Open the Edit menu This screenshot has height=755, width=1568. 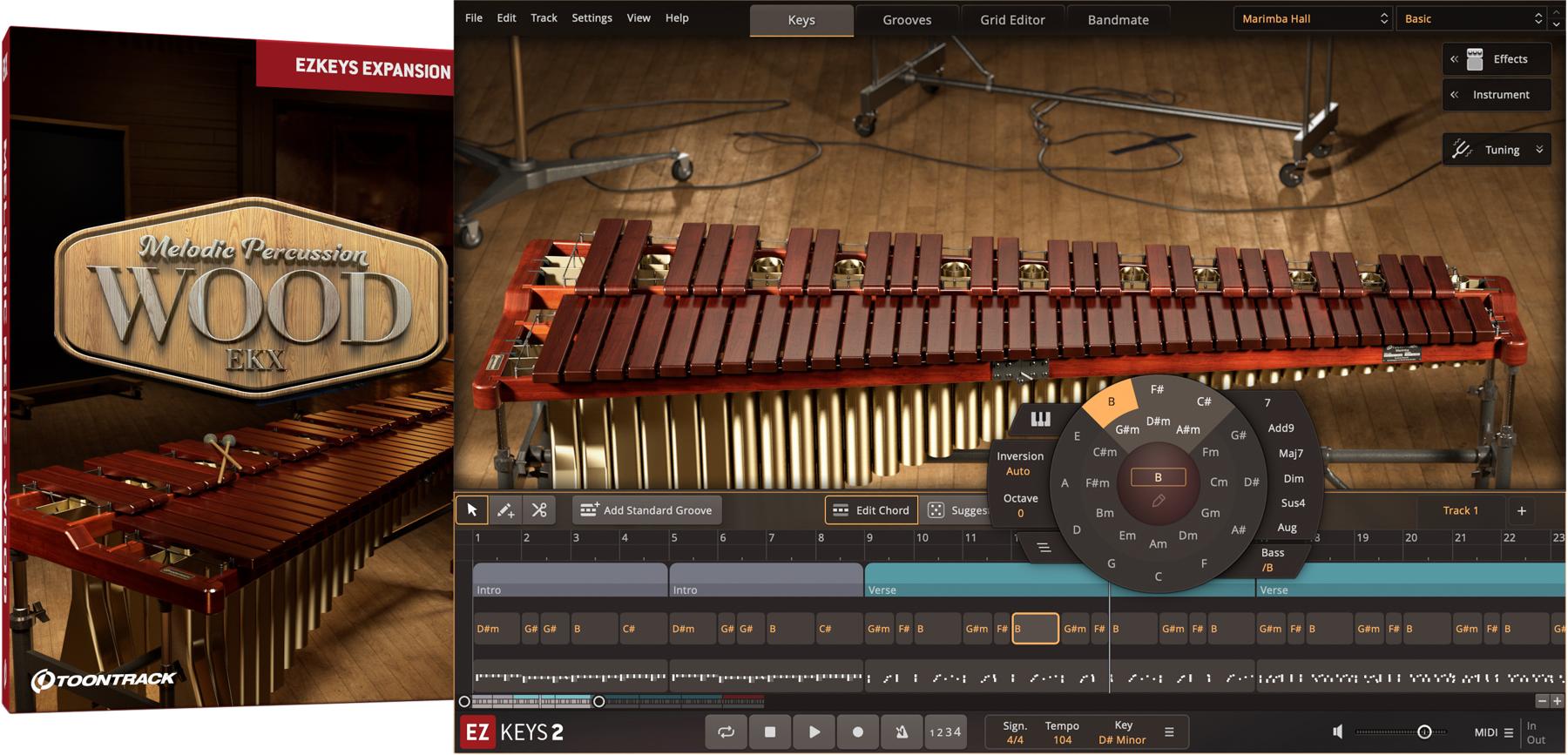pyautogui.click(x=506, y=17)
